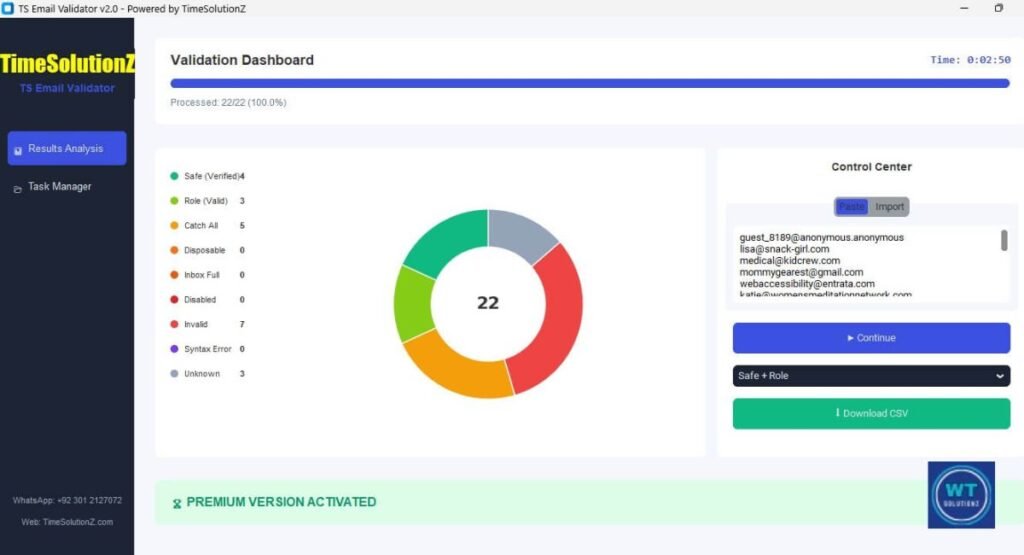Click the WhatsApp contact number
The image size is (1024, 555).
[x=67, y=500]
